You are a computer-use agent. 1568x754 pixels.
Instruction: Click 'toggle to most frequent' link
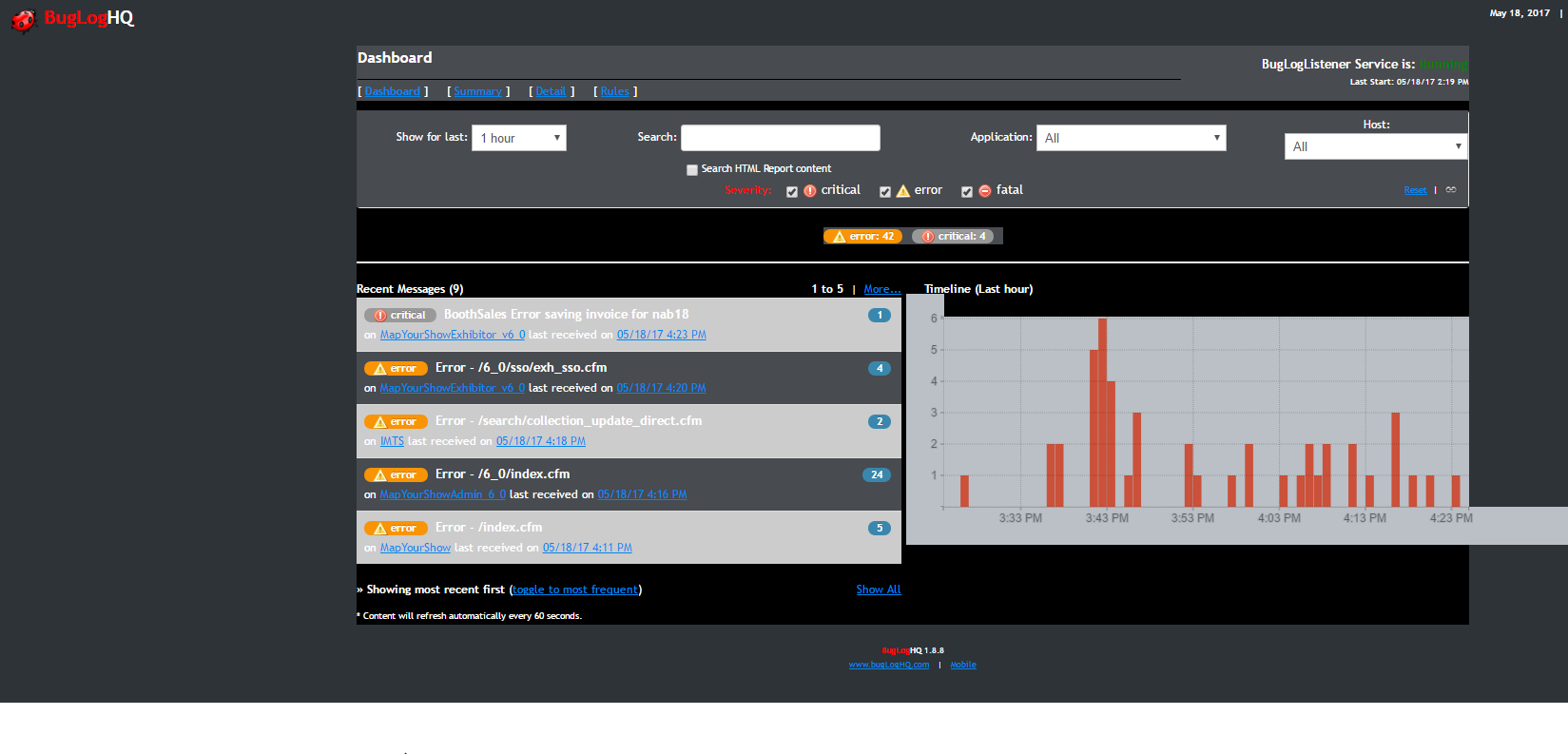pyautogui.click(x=575, y=590)
